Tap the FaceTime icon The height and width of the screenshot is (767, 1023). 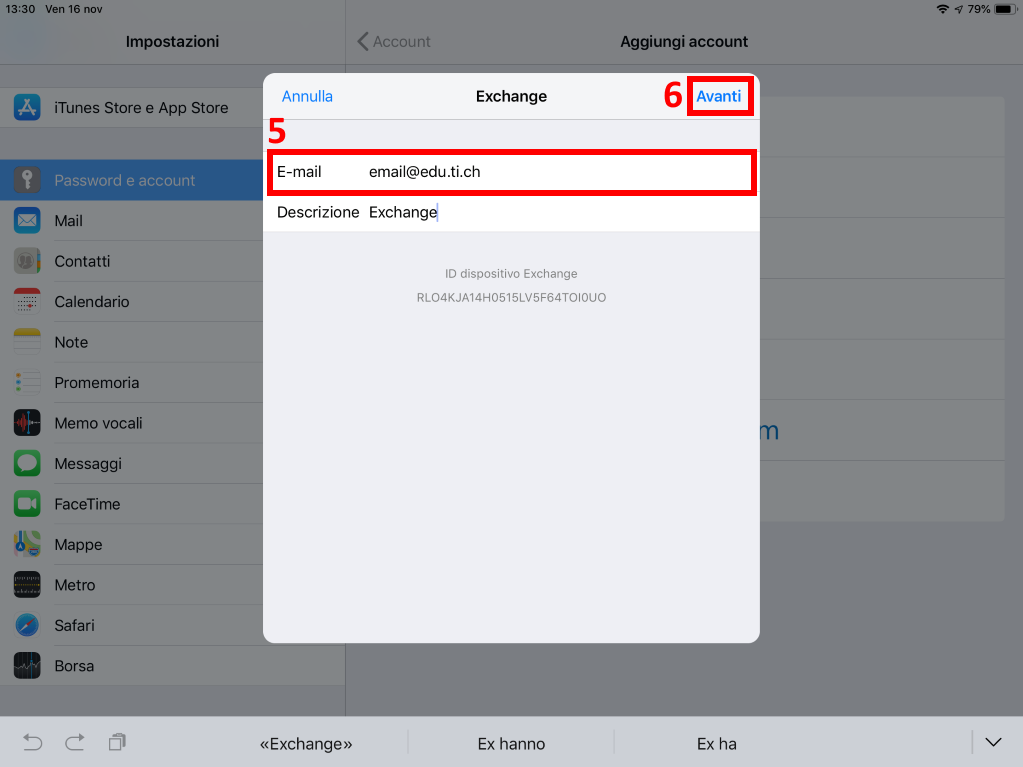tap(27, 504)
